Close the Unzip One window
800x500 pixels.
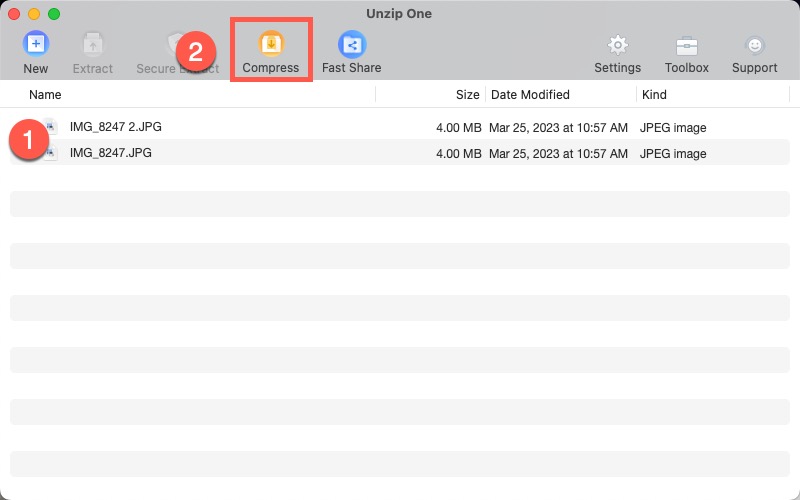(14, 14)
